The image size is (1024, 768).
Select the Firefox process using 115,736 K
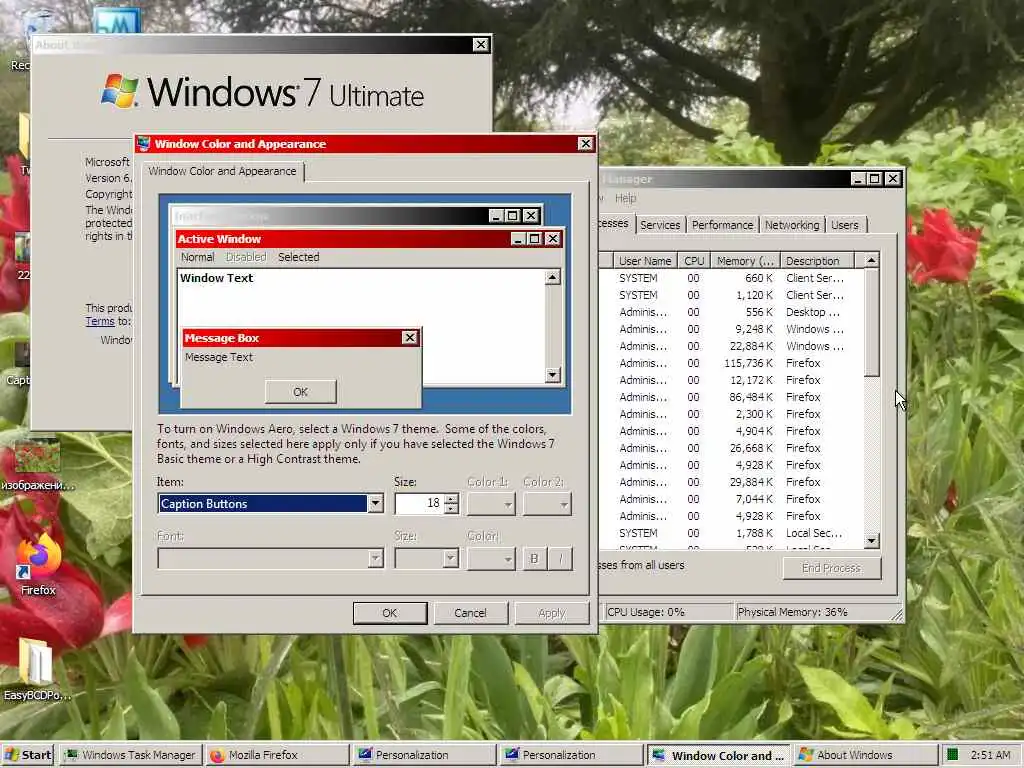click(x=731, y=363)
